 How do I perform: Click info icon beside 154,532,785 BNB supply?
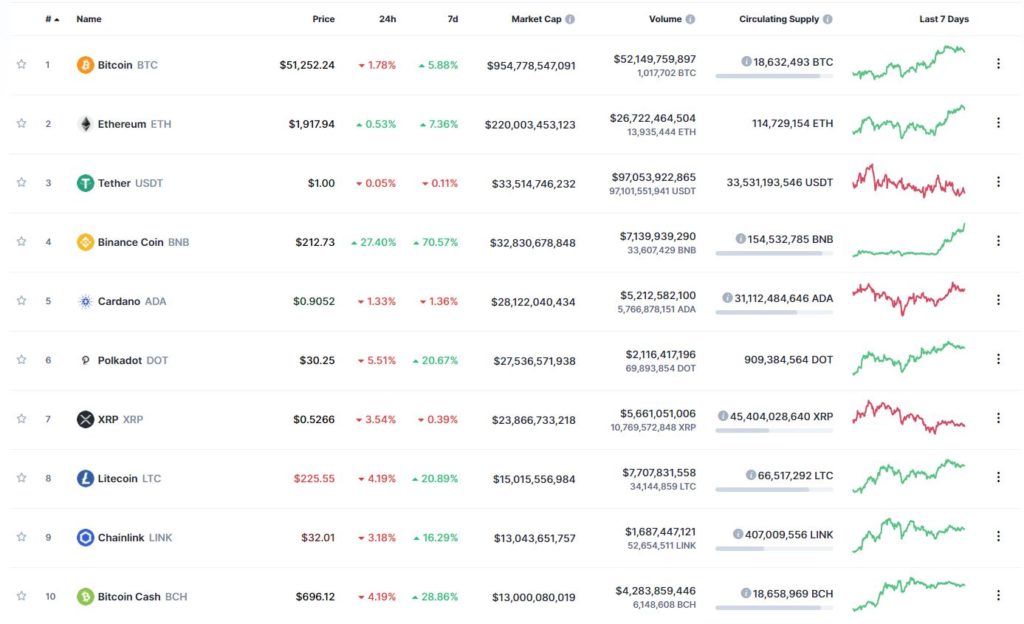[x=741, y=239]
